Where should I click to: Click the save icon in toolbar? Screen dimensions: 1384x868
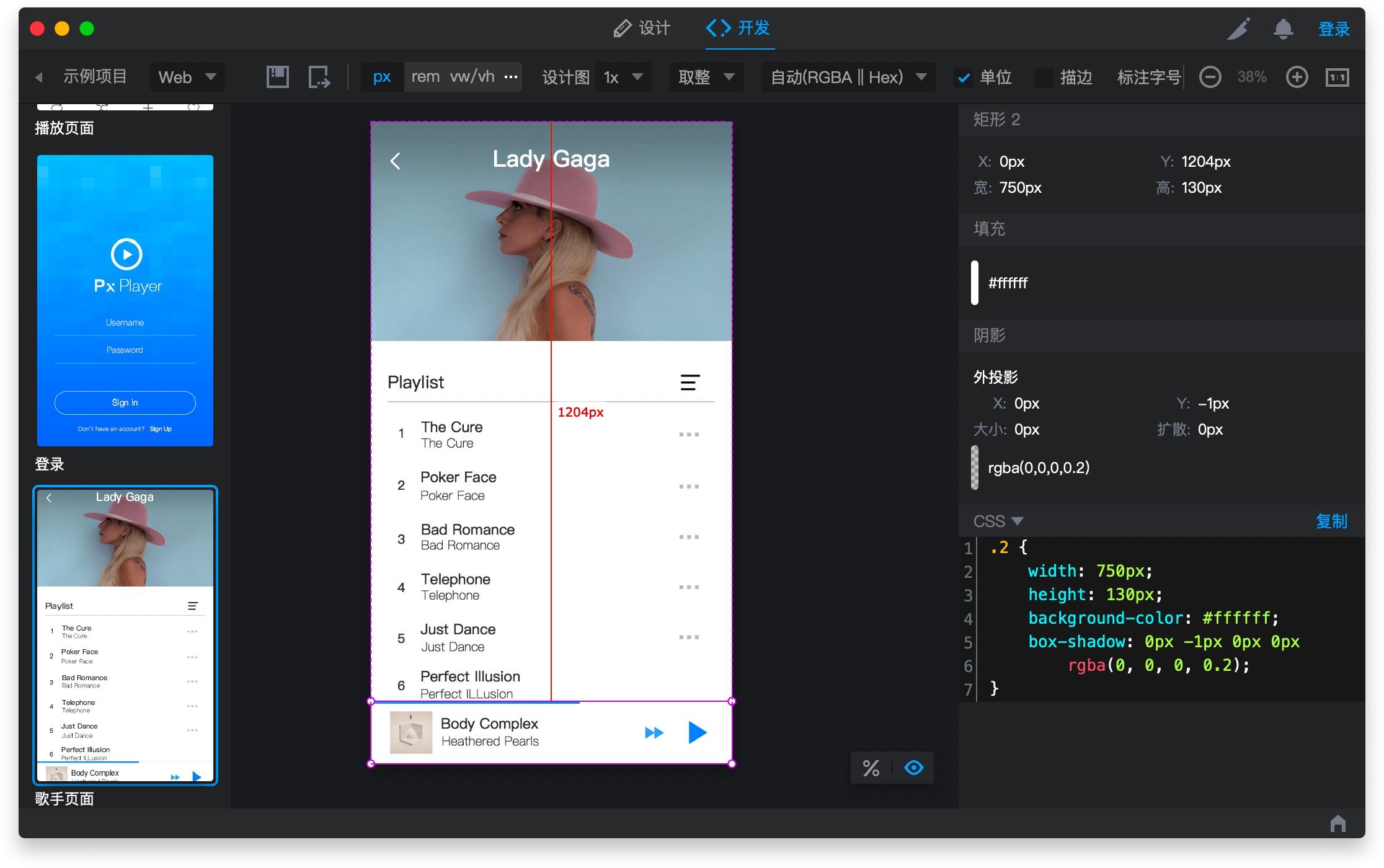pyautogui.click(x=277, y=77)
